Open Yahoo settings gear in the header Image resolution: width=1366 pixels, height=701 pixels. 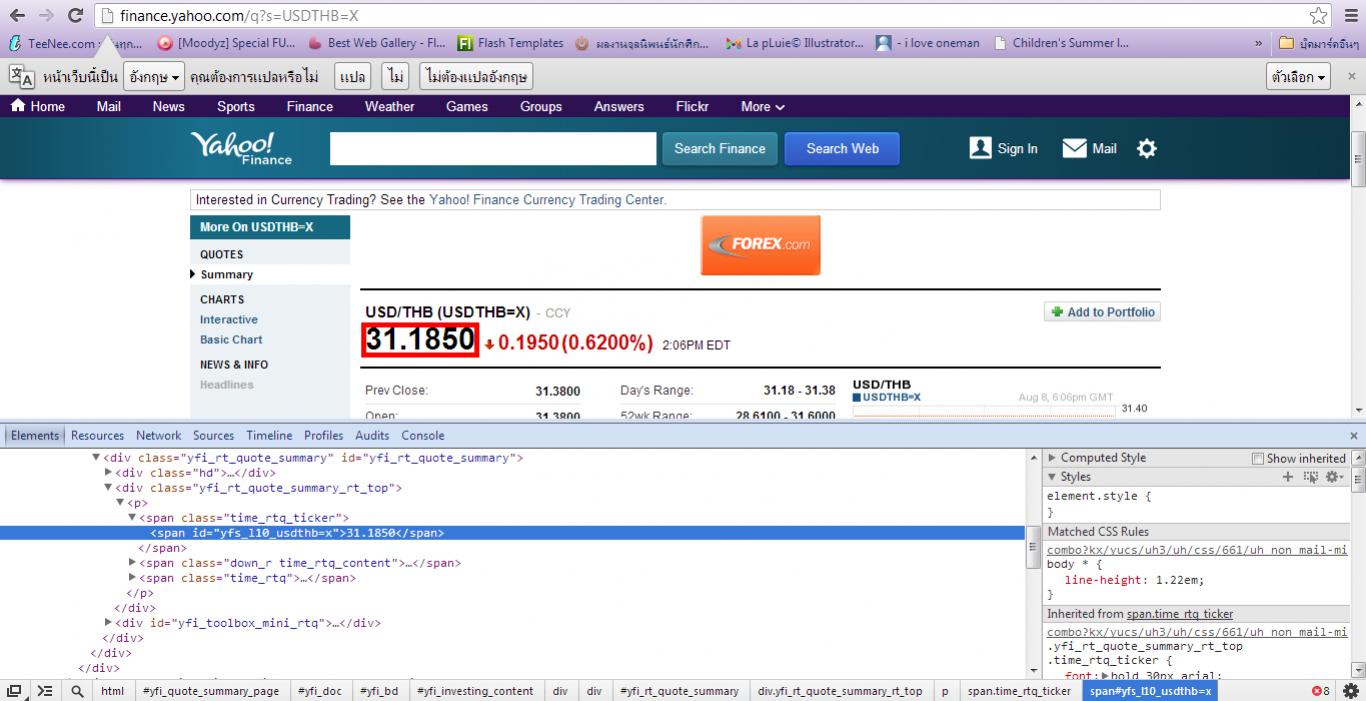click(1147, 148)
